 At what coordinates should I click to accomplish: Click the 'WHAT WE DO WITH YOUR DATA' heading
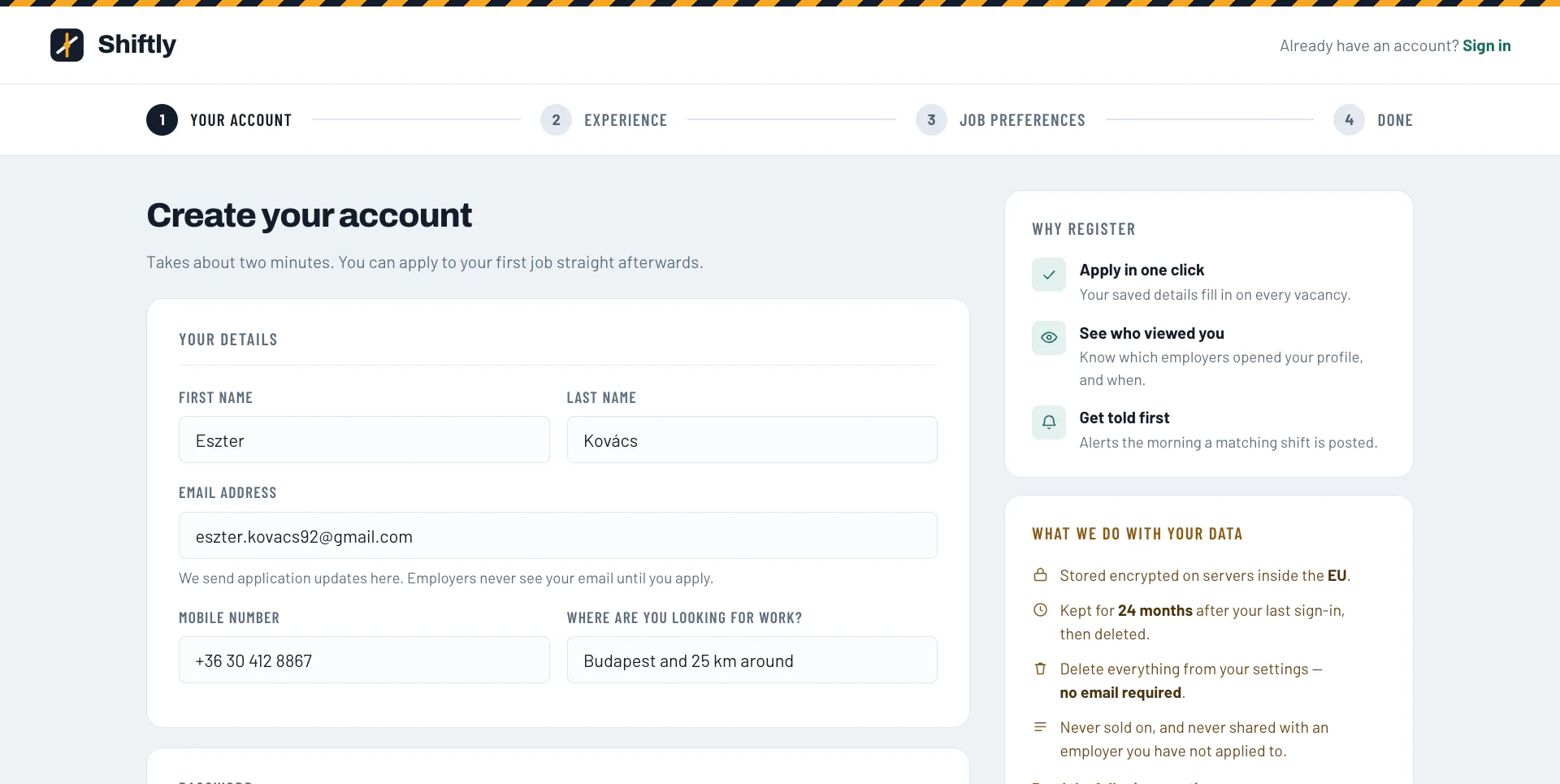1137,534
